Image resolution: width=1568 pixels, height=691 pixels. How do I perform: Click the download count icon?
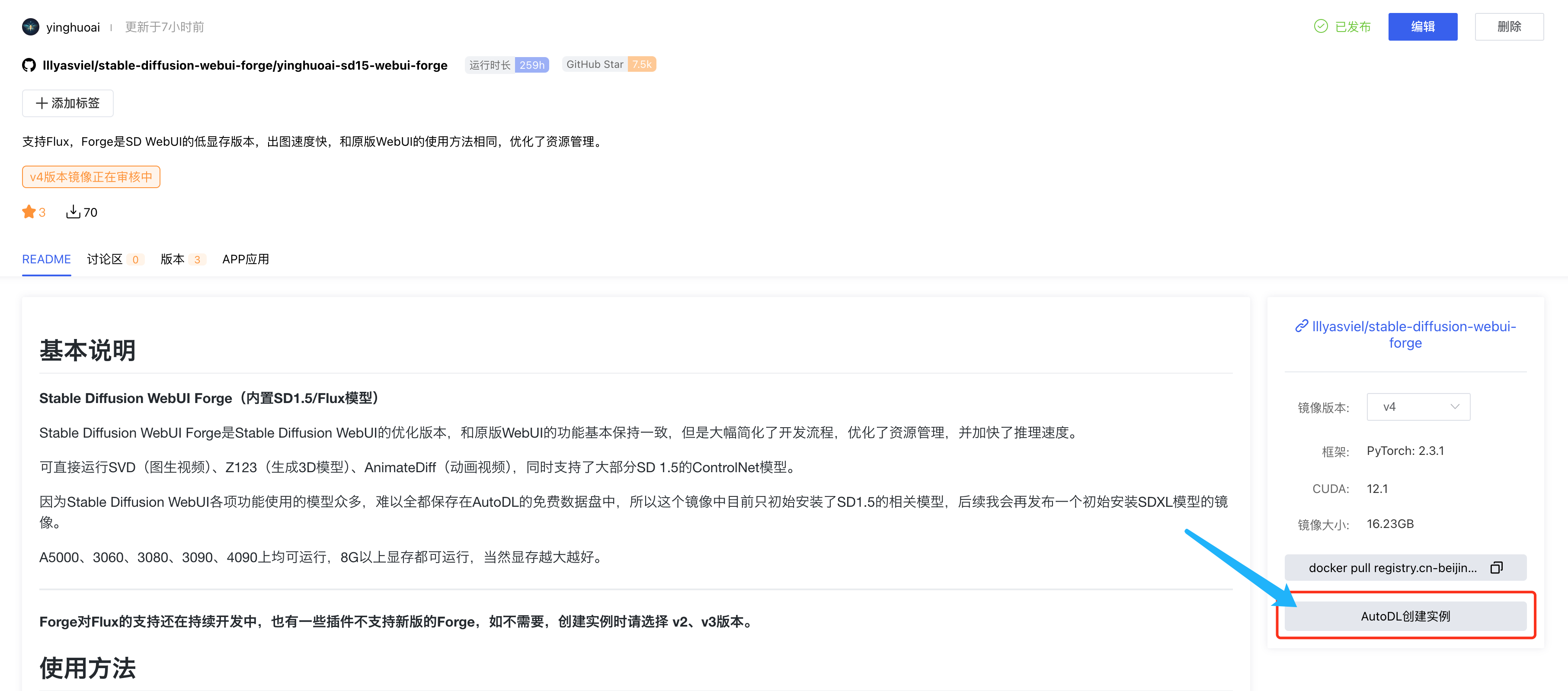click(73, 212)
